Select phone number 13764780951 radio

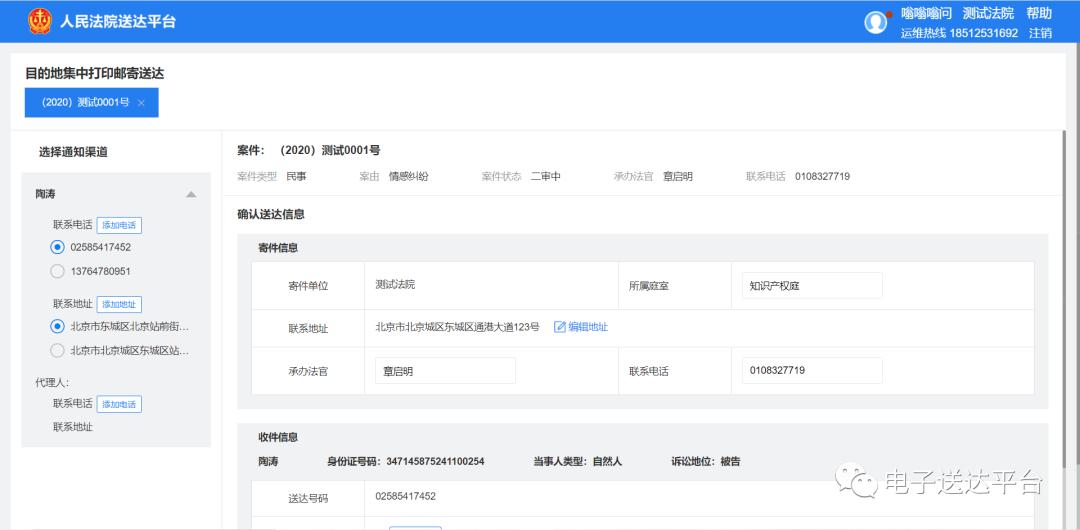pos(58,272)
